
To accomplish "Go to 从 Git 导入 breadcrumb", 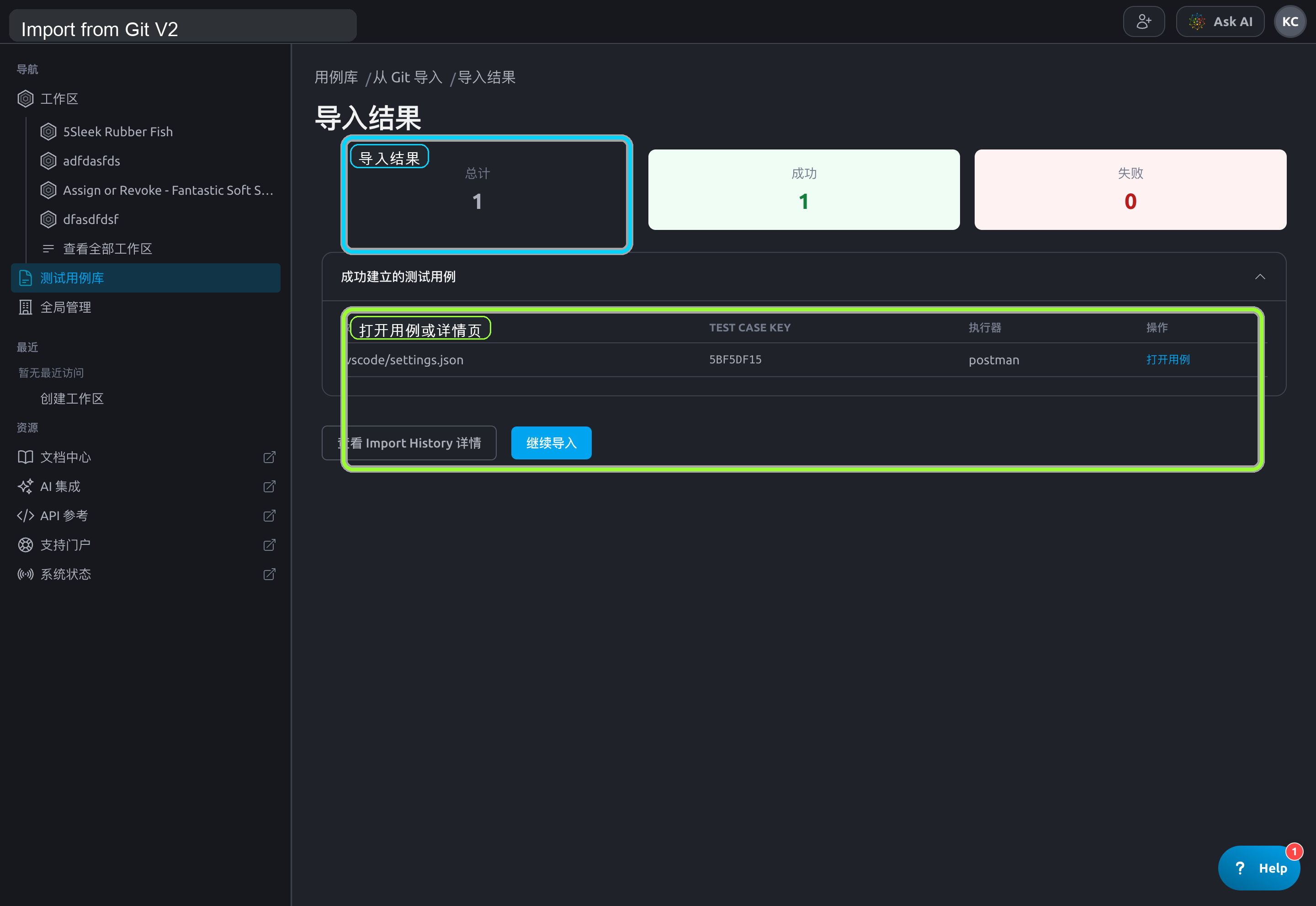I will click(408, 77).
